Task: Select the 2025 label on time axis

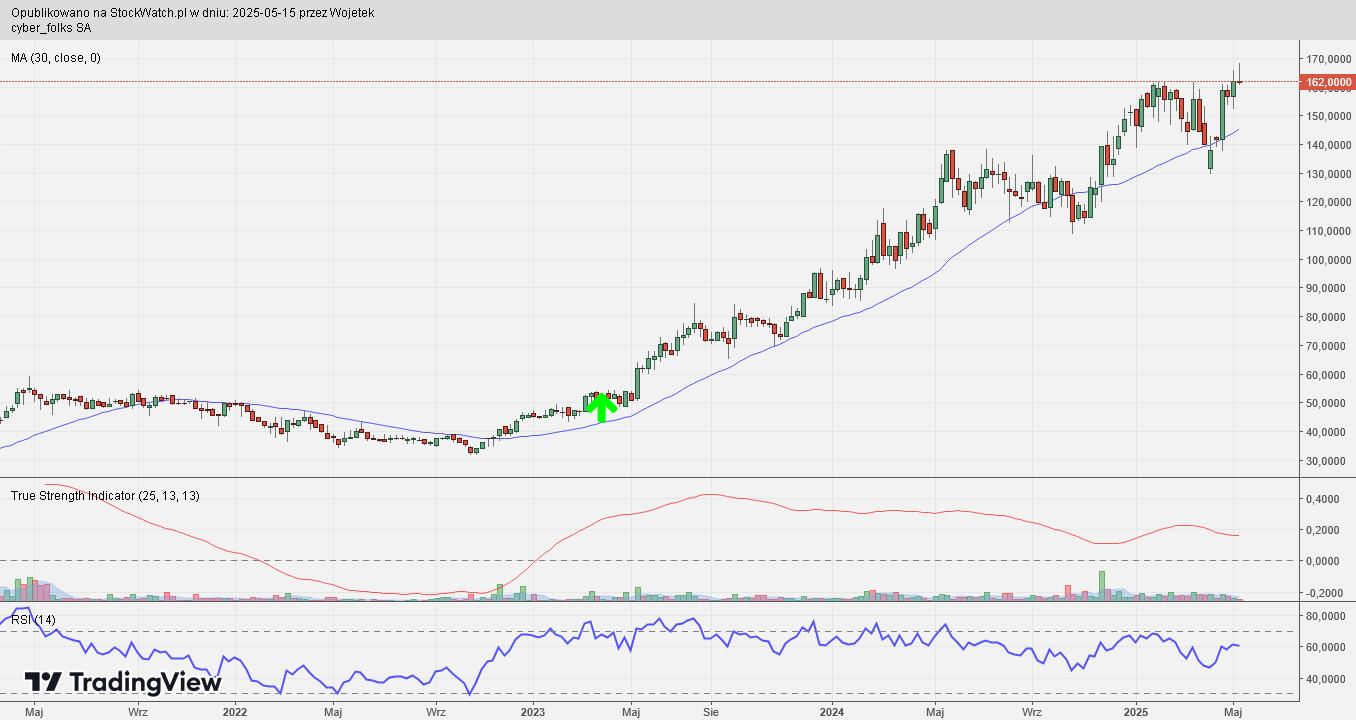Action: pos(1136,712)
